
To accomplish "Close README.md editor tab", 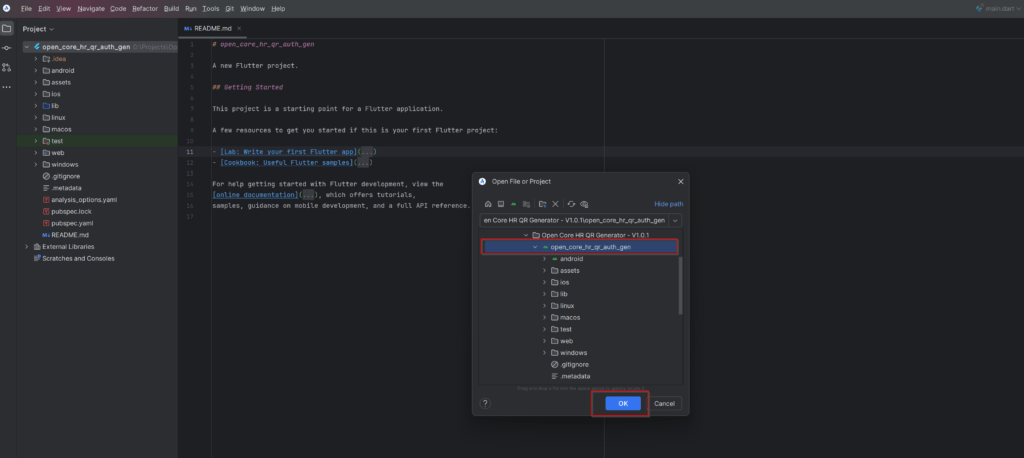I will pyautogui.click(x=239, y=28).
